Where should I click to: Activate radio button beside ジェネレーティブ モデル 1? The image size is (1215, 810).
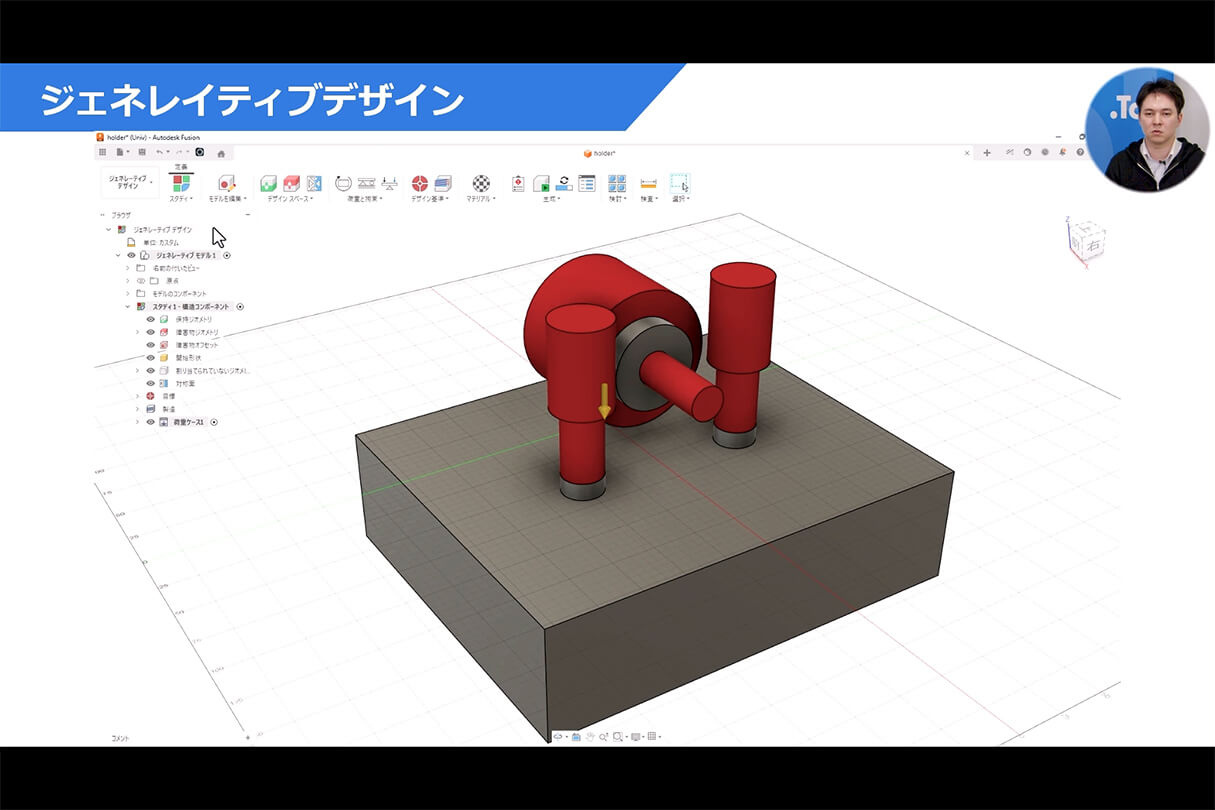click(227, 255)
